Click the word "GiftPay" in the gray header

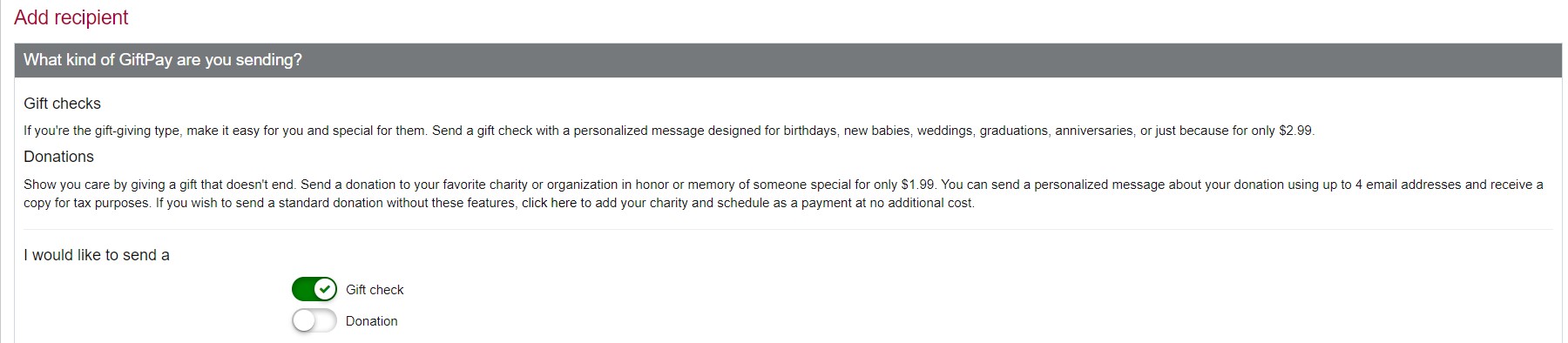(x=145, y=60)
